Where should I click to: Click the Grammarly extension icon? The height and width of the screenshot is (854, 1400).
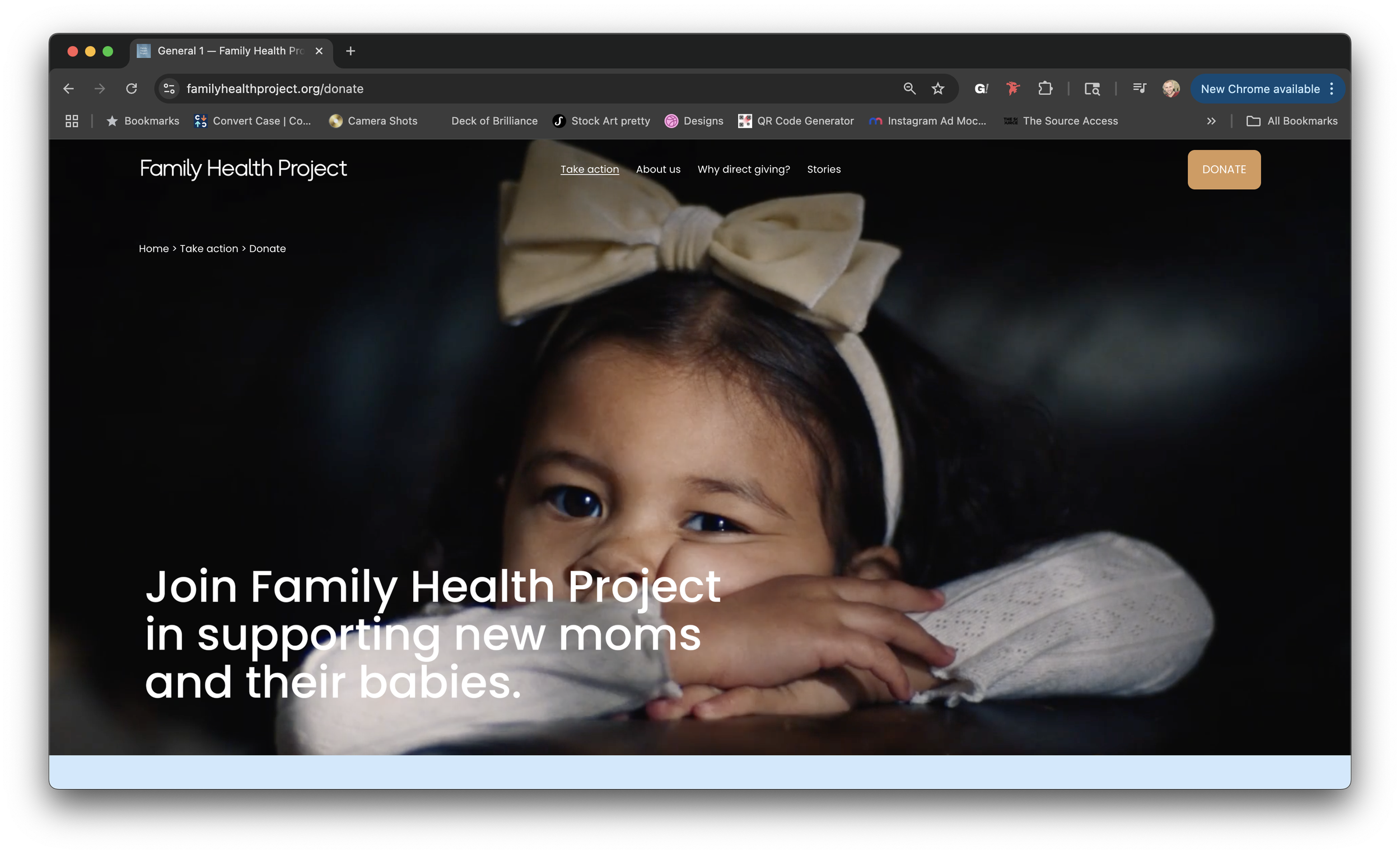pyautogui.click(x=981, y=88)
